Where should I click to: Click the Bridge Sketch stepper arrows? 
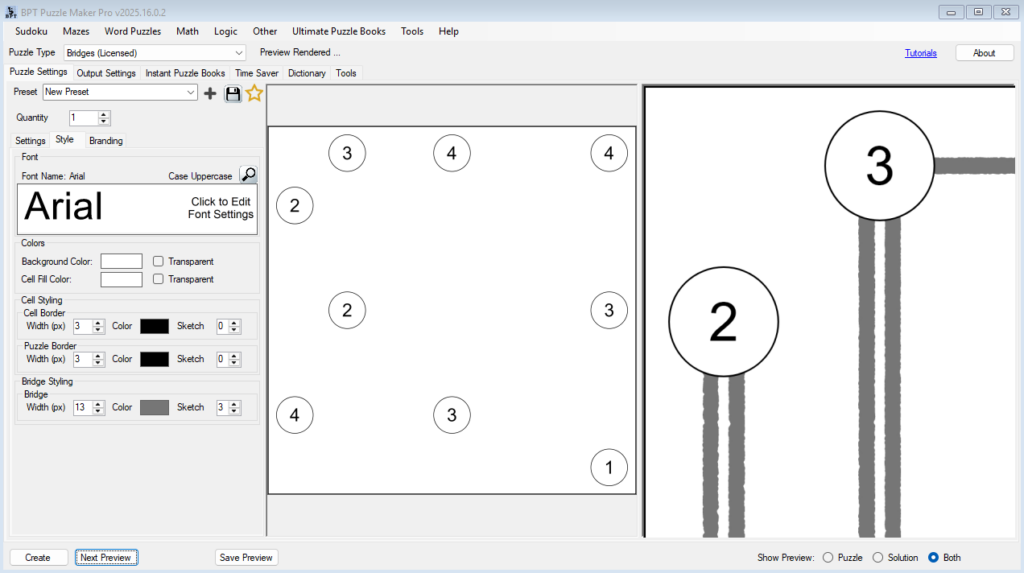click(x=235, y=407)
